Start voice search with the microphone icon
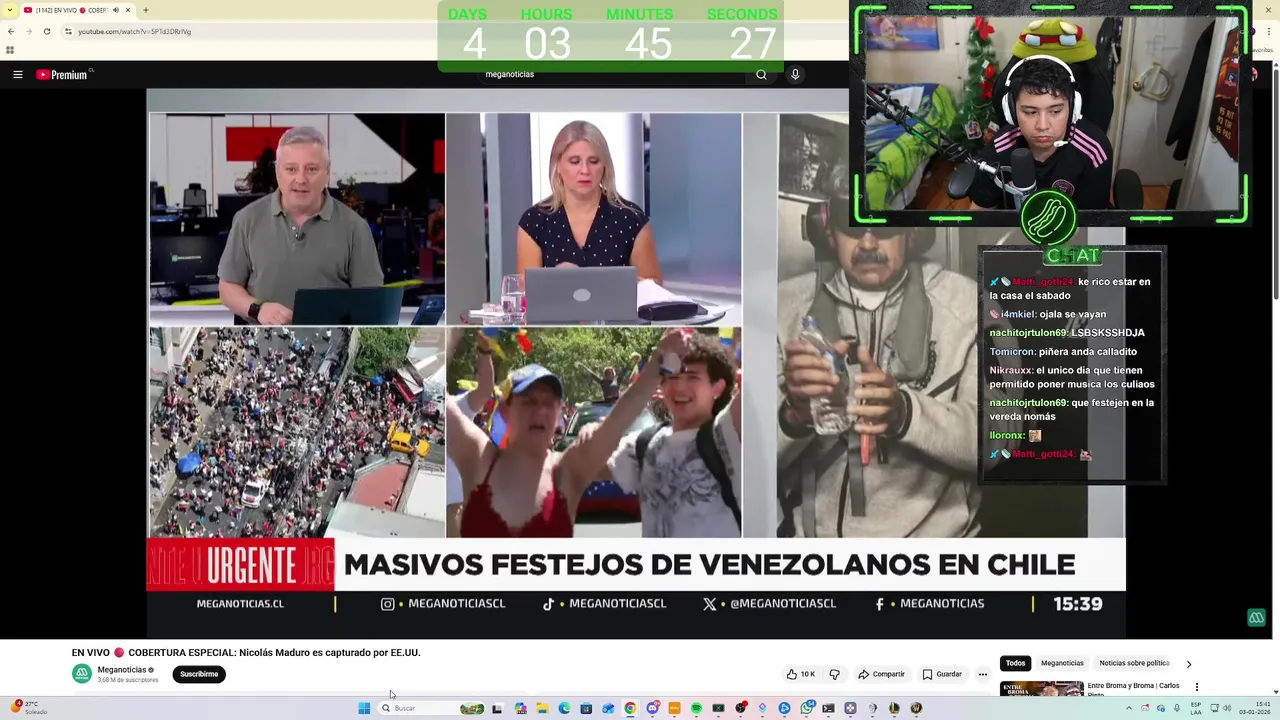 (x=795, y=74)
